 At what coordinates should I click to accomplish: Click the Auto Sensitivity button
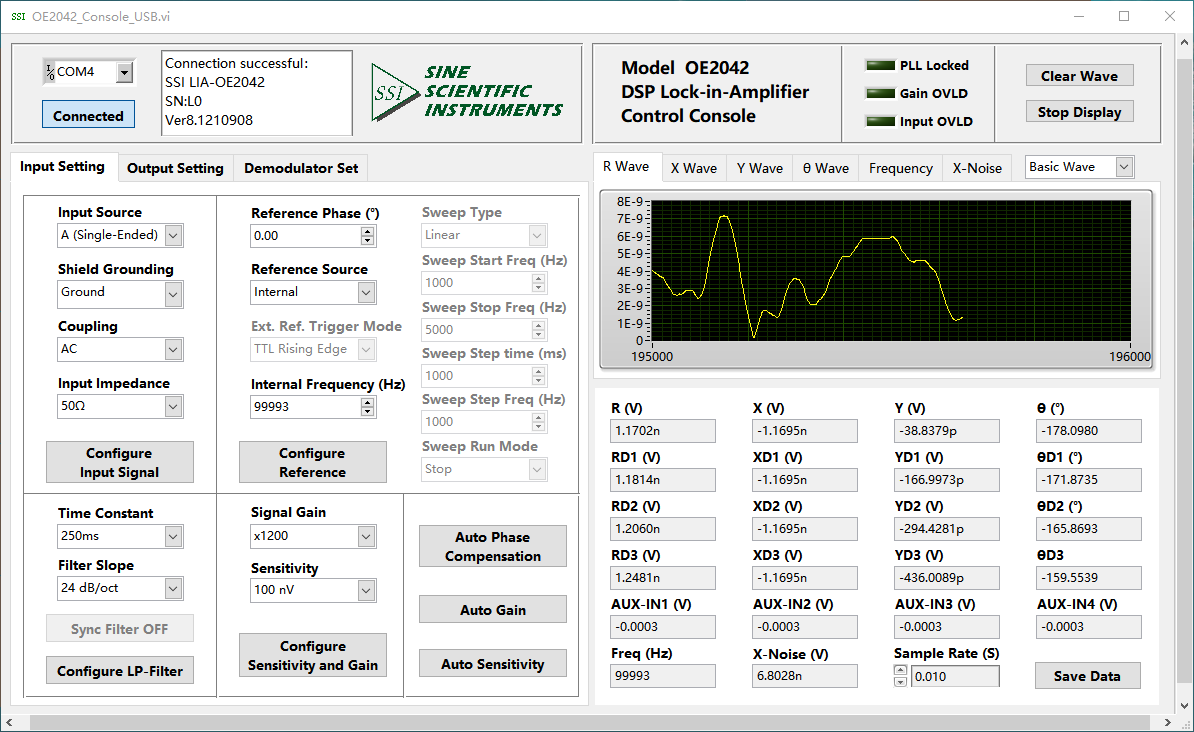(x=493, y=663)
